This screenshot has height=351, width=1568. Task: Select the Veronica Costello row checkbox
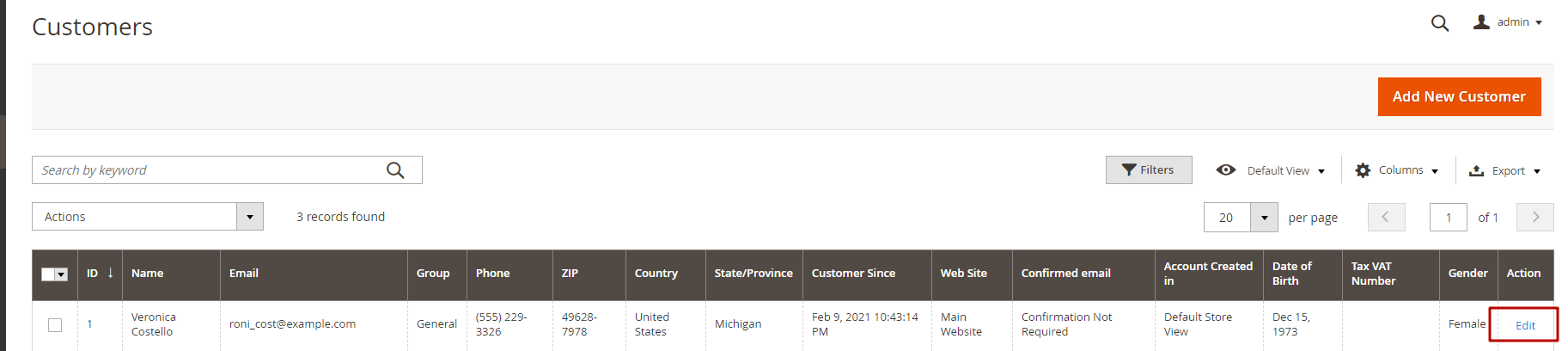pos(55,324)
